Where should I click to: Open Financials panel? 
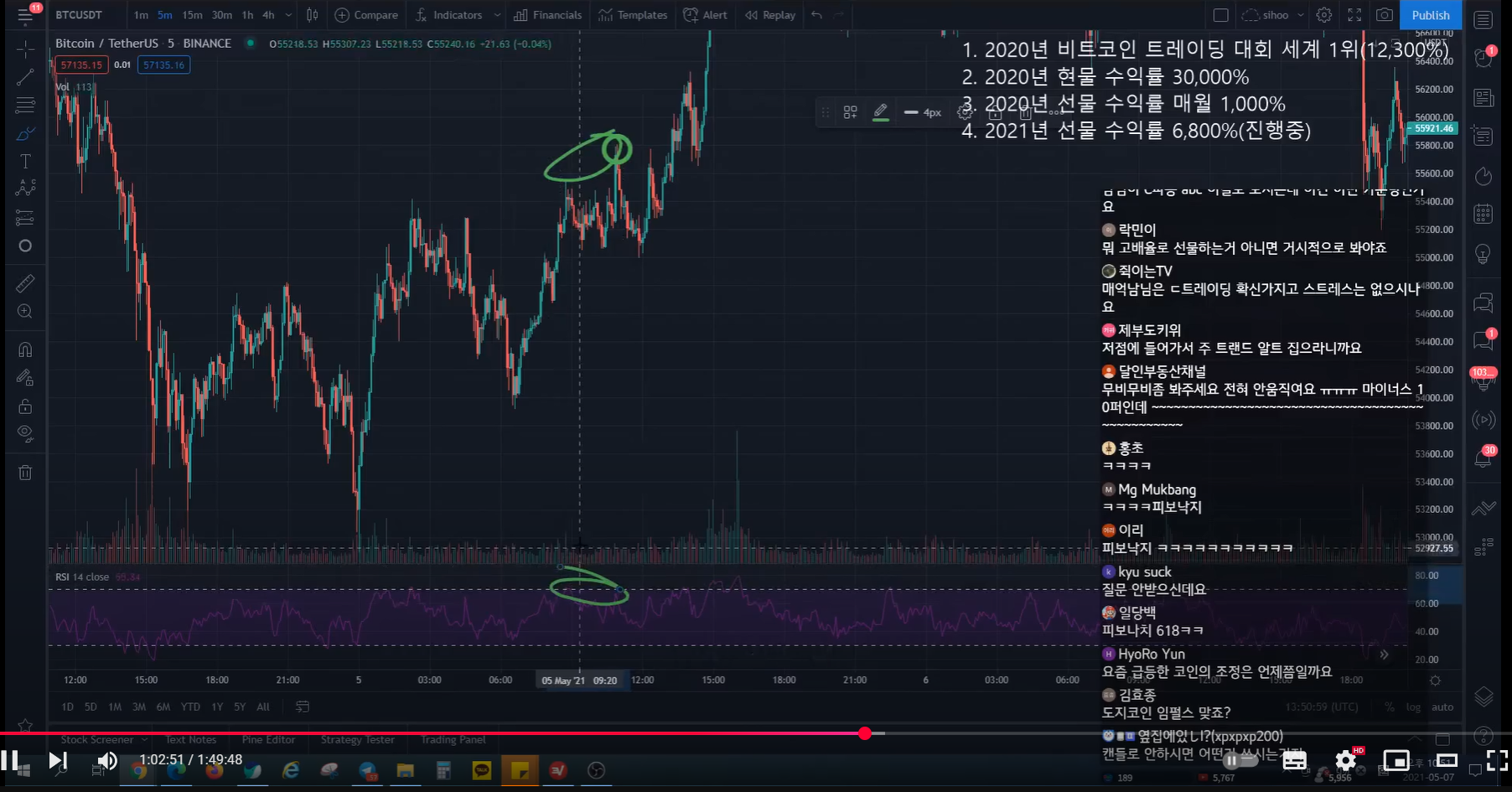click(548, 15)
